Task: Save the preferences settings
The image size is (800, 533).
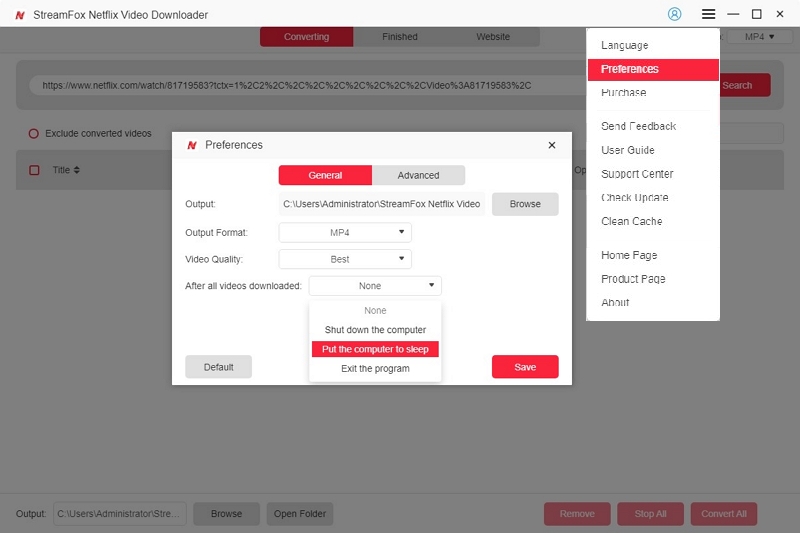Action: [525, 367]
